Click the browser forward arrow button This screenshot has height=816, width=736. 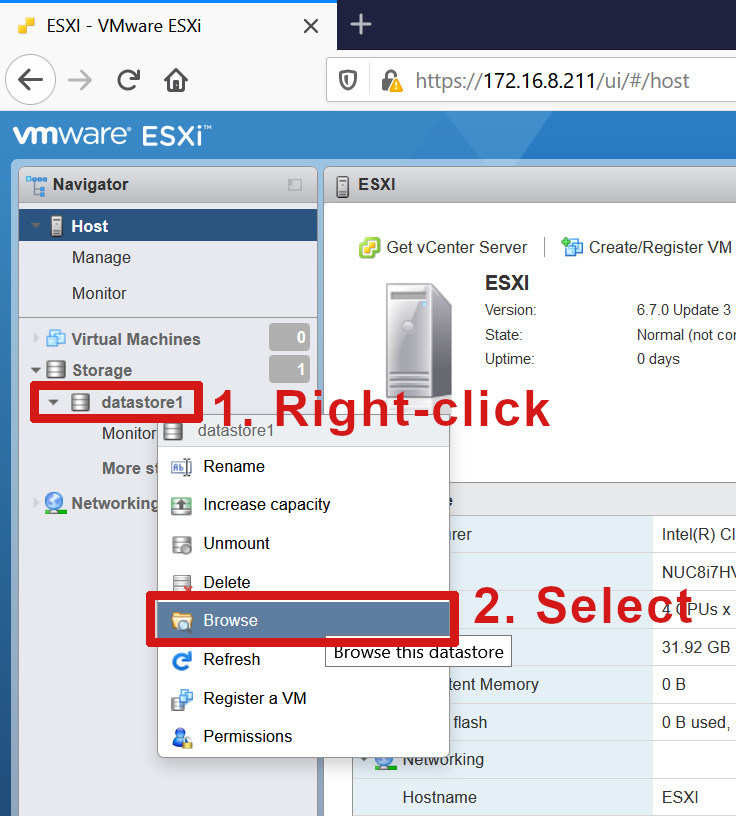pos(80,80)
